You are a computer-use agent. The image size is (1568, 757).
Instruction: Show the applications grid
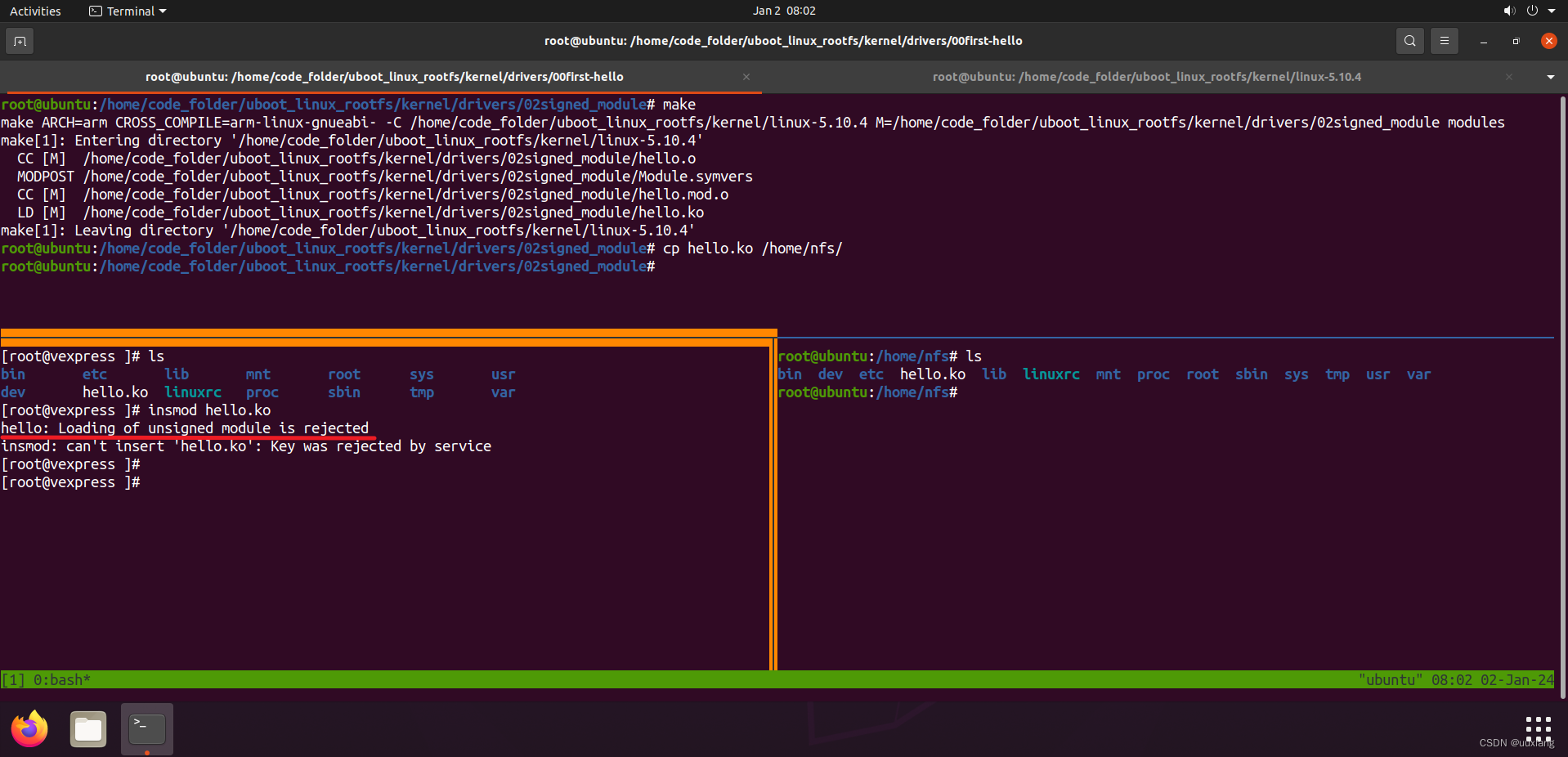1538,728
